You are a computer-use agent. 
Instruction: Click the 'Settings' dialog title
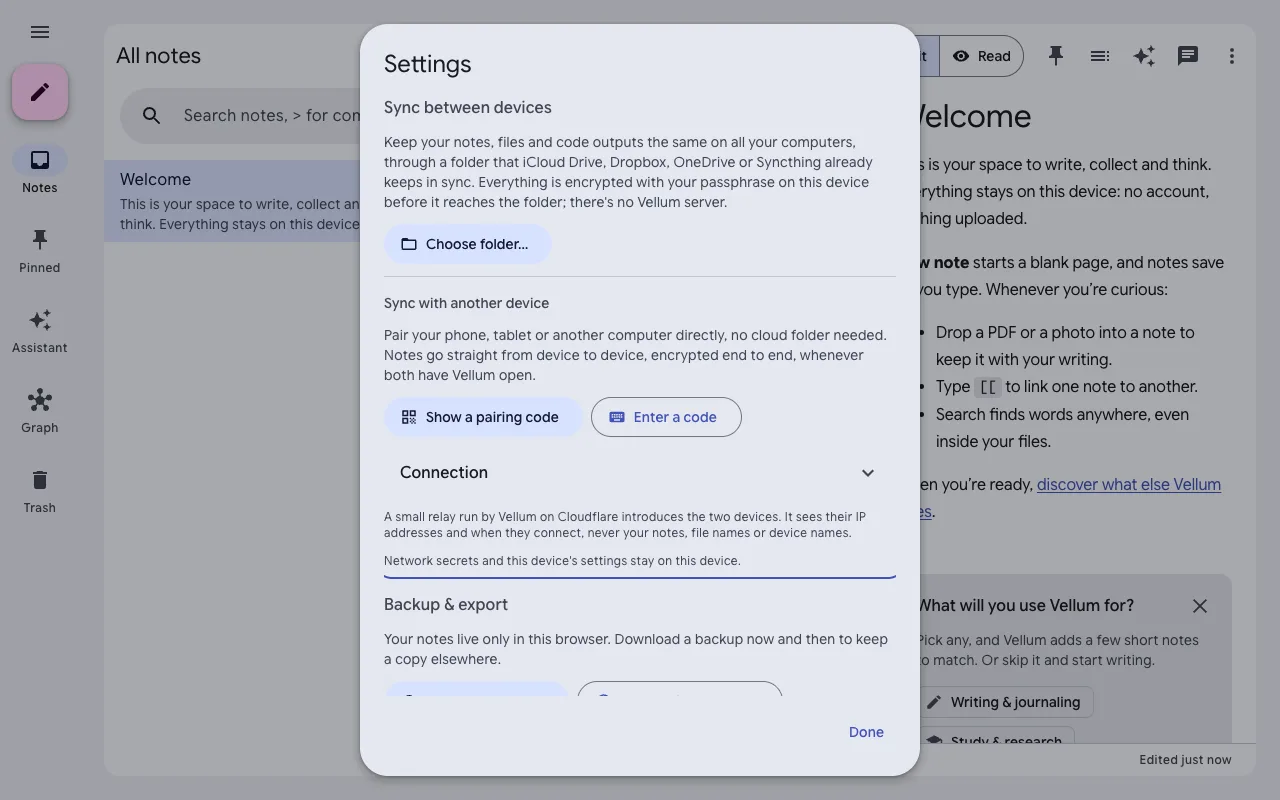tap(427, 64)
